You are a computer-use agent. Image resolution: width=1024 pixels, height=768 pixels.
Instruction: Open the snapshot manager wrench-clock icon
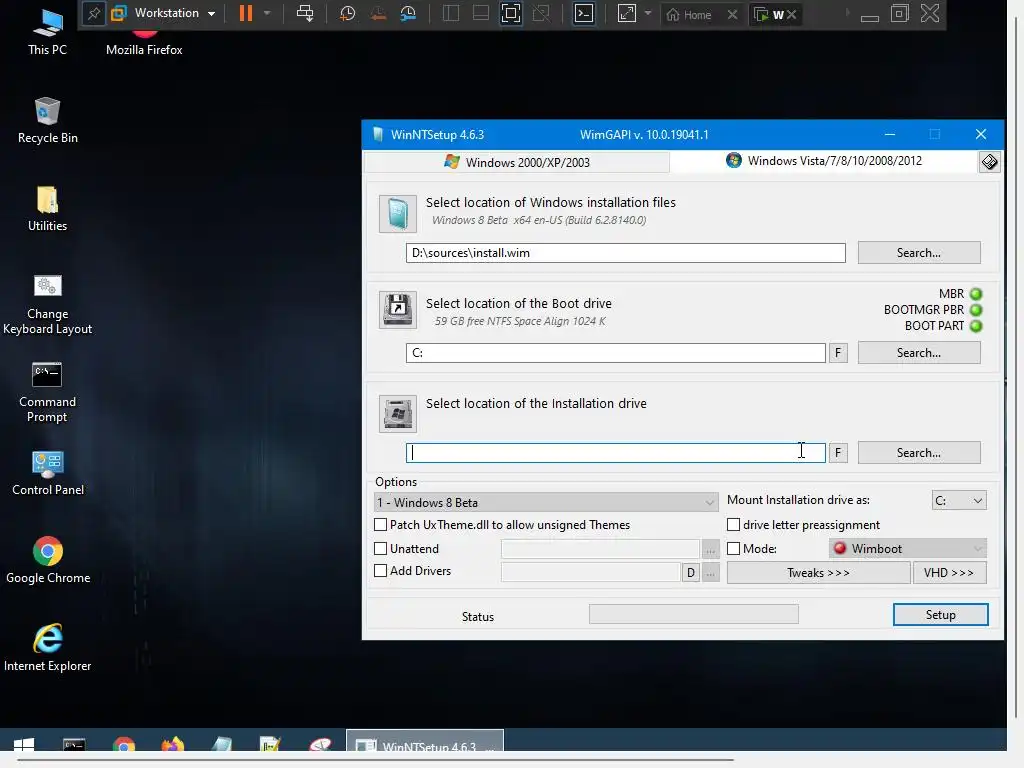(x=408, y=14)
